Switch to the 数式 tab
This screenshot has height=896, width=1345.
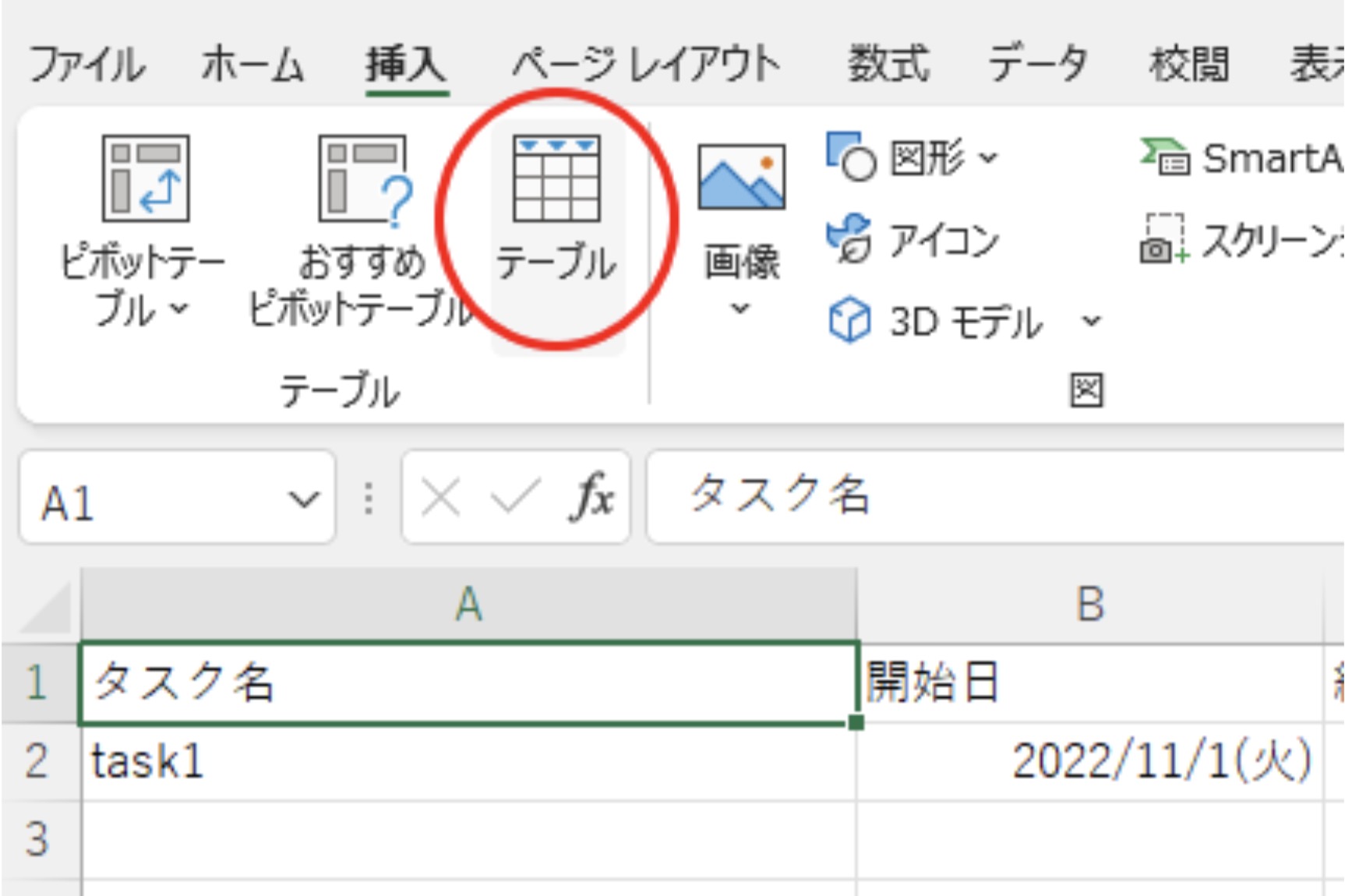[888, 64]
